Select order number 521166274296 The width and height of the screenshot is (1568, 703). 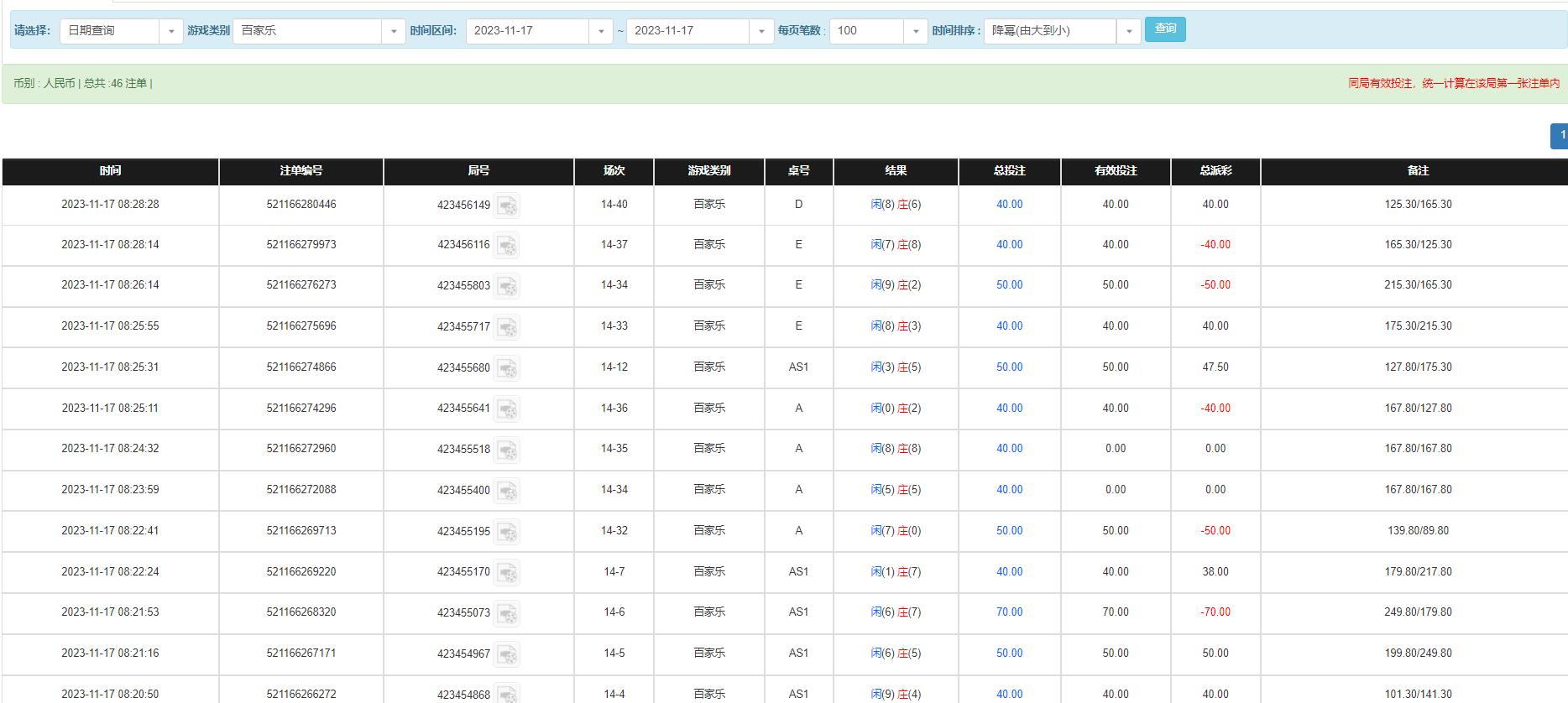(301, 409)
